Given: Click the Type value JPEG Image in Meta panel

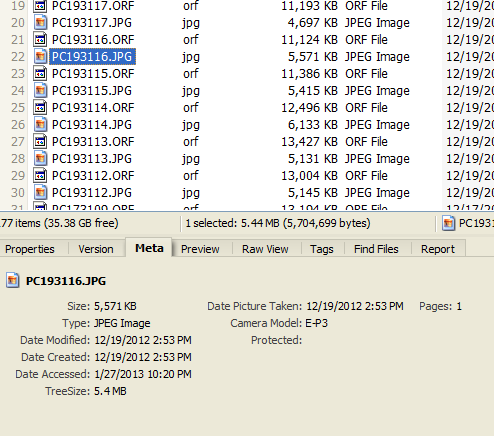Looking at the screenshot, I should click(x=122, y=323).
